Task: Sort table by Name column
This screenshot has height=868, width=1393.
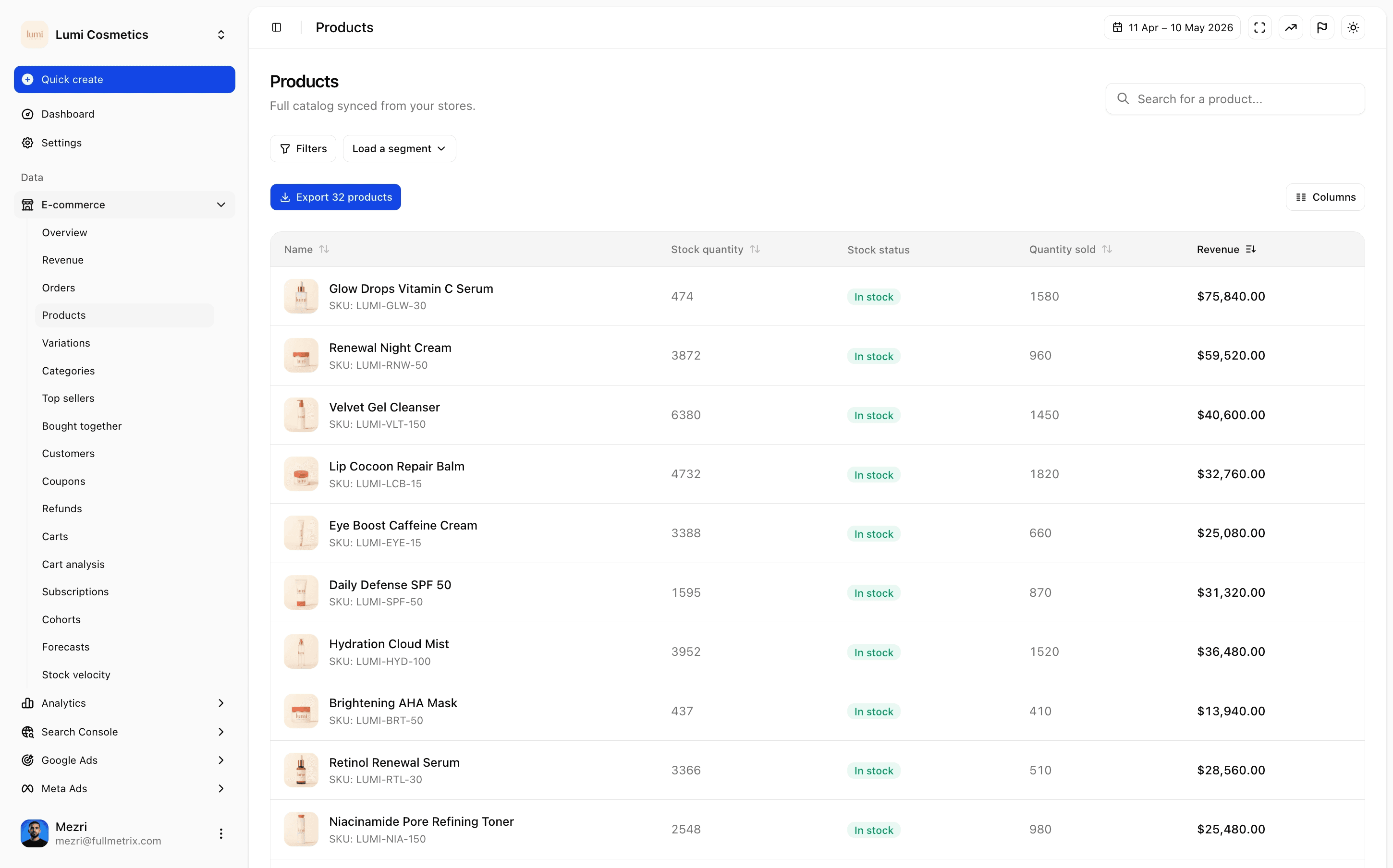Action: click(x=306, y=249)
